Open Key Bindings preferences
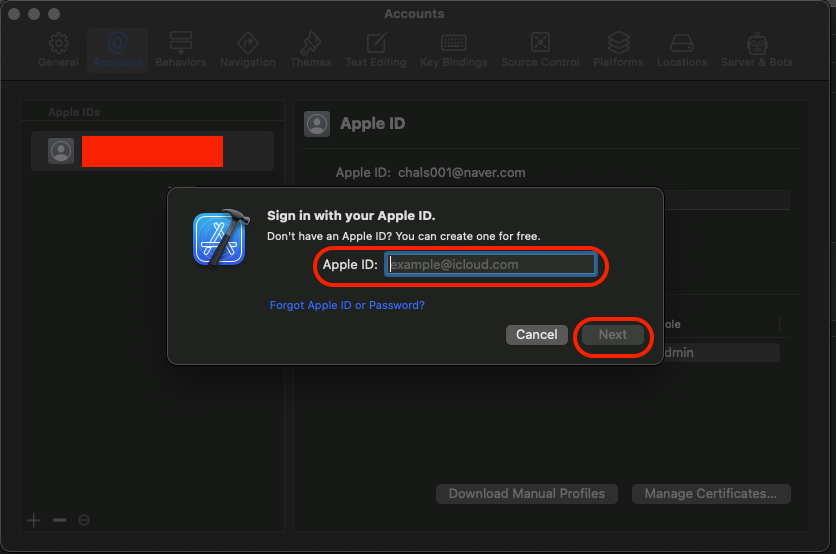Screen dimensions: 836x554 click(x=453, y=50)
